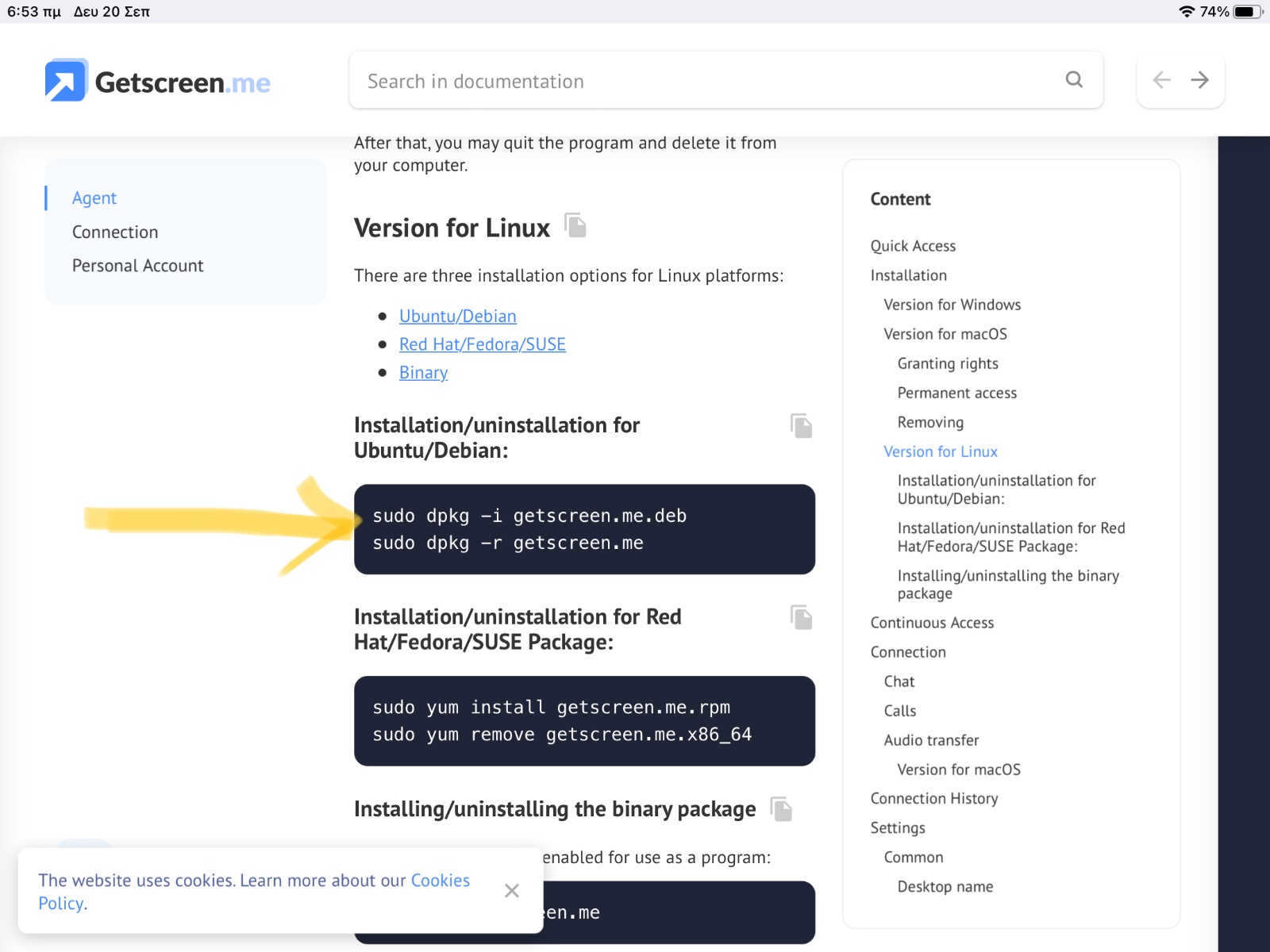Jump to Chat in Content
The width and height of the screenshot is (1270, 952).
(899, 681)
